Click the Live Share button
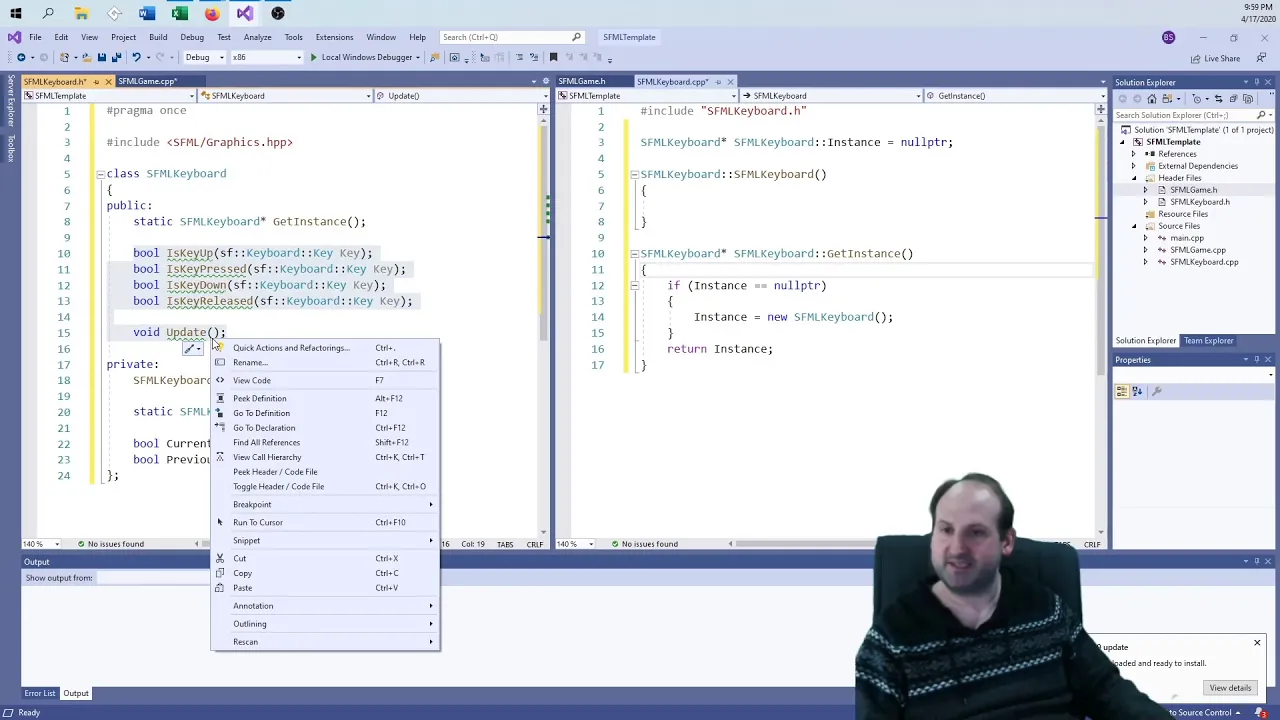This screenshot has height=720, width=1280. [x=1217, y=58]
